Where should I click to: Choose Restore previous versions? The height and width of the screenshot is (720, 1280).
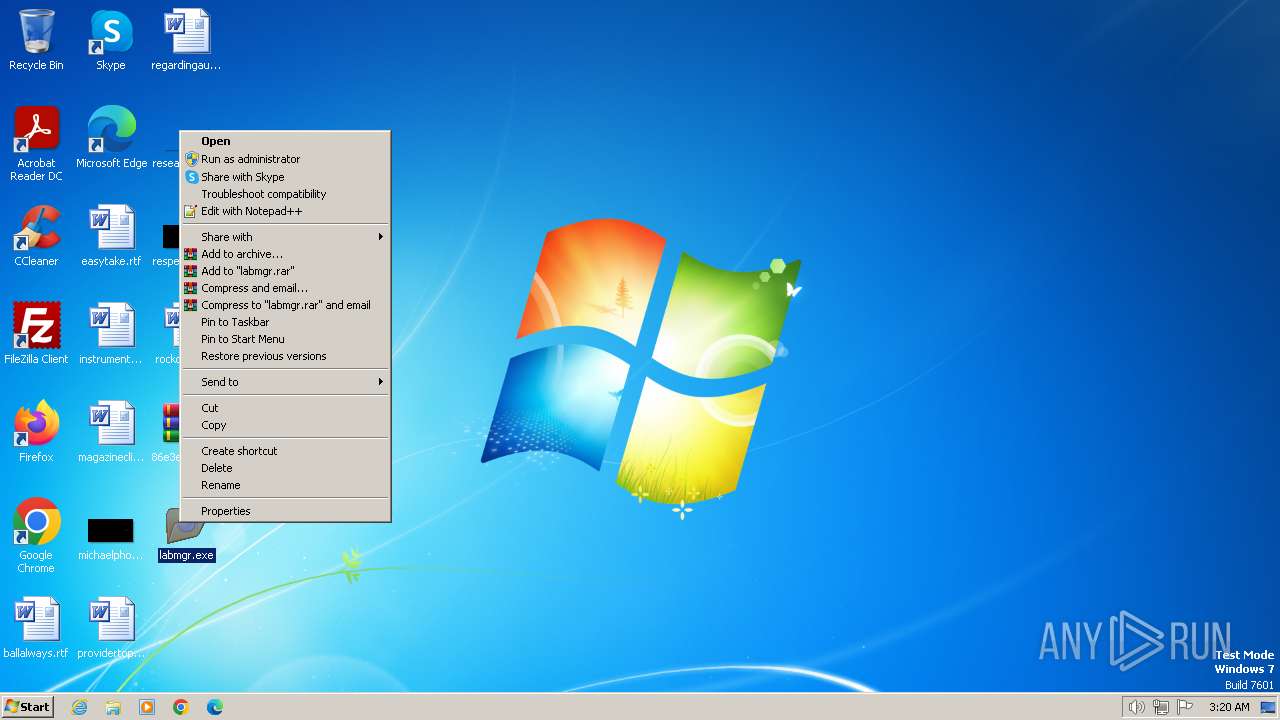click(x=285, y=356)
